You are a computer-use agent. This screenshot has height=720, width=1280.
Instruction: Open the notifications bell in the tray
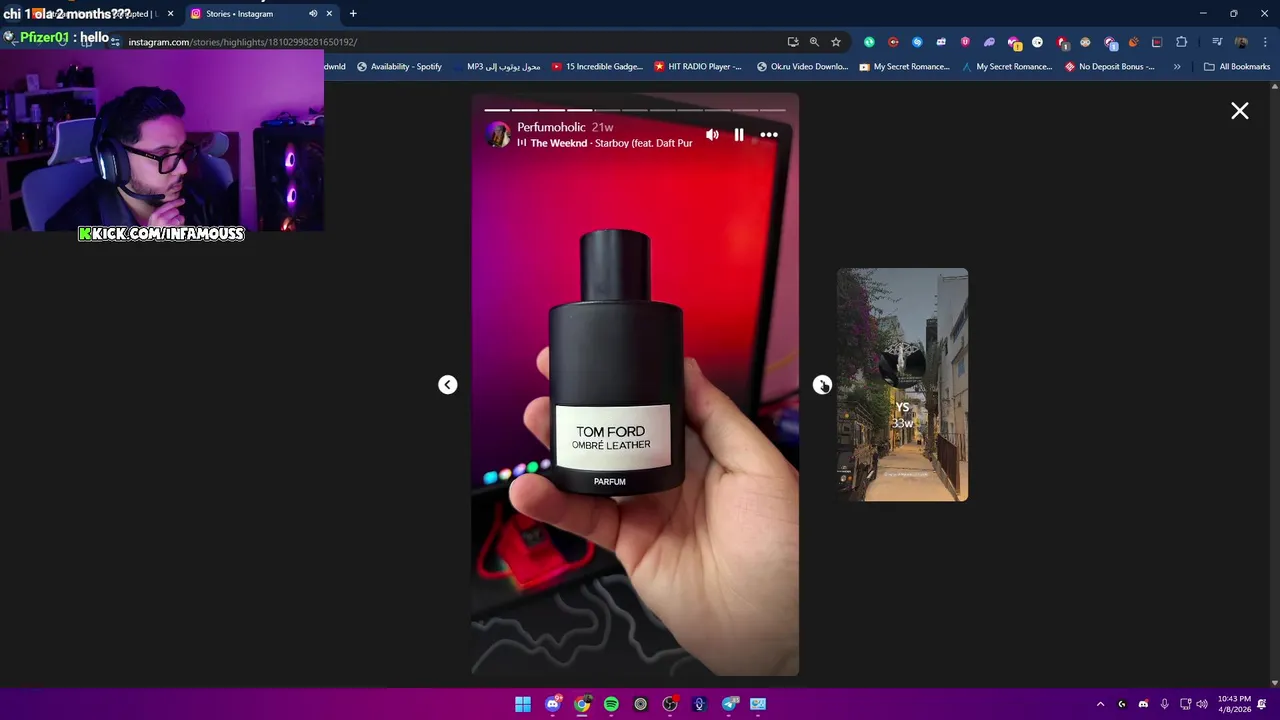1262,704
